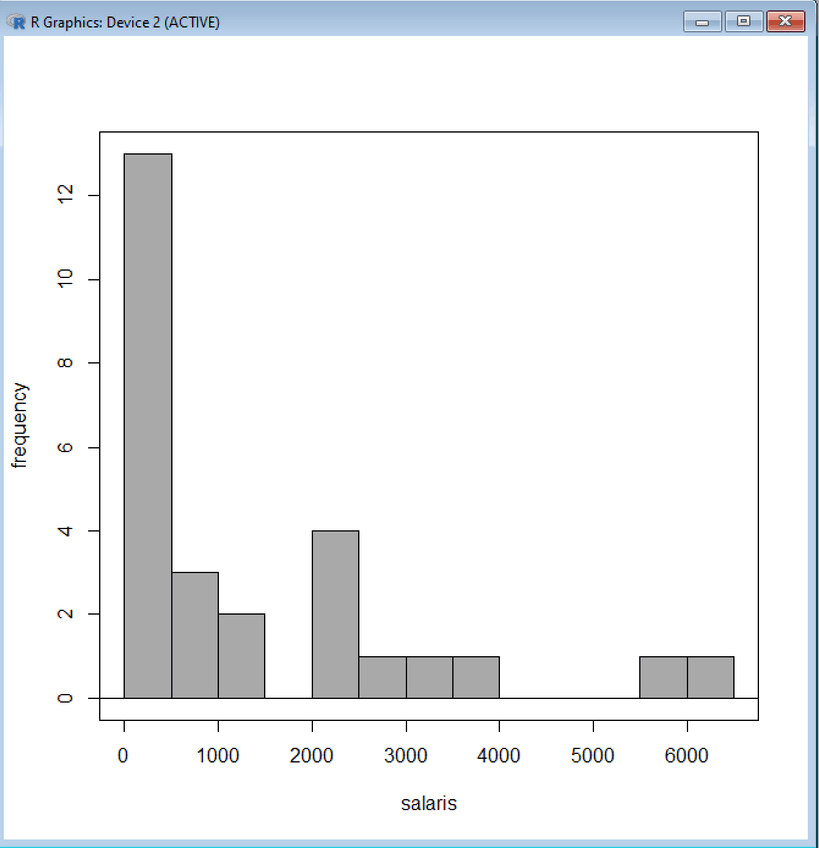
Task: Click the x-axis tick label 1000
Action: tap(217, 756)
